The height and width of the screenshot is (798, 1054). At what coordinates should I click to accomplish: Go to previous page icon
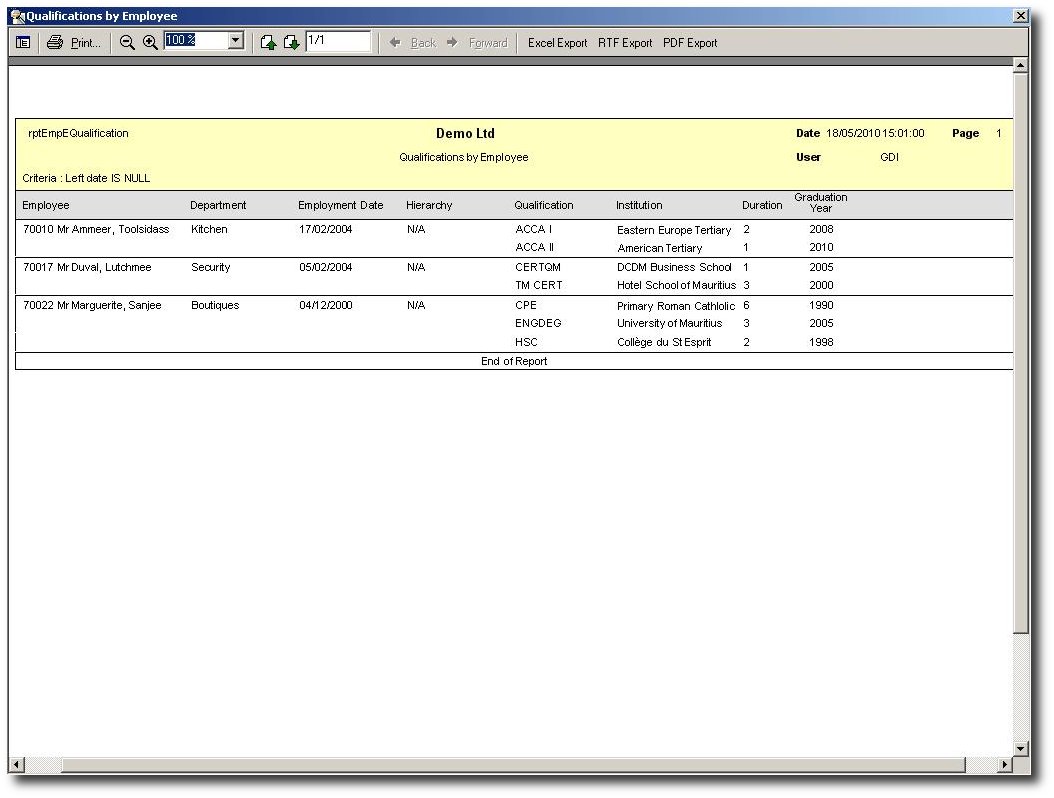(x=268, y=42)
